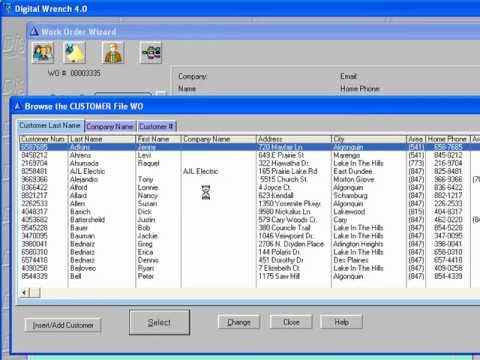480x360 pixels.
Task: Click the City column header
Action: (x=369, y=139)
